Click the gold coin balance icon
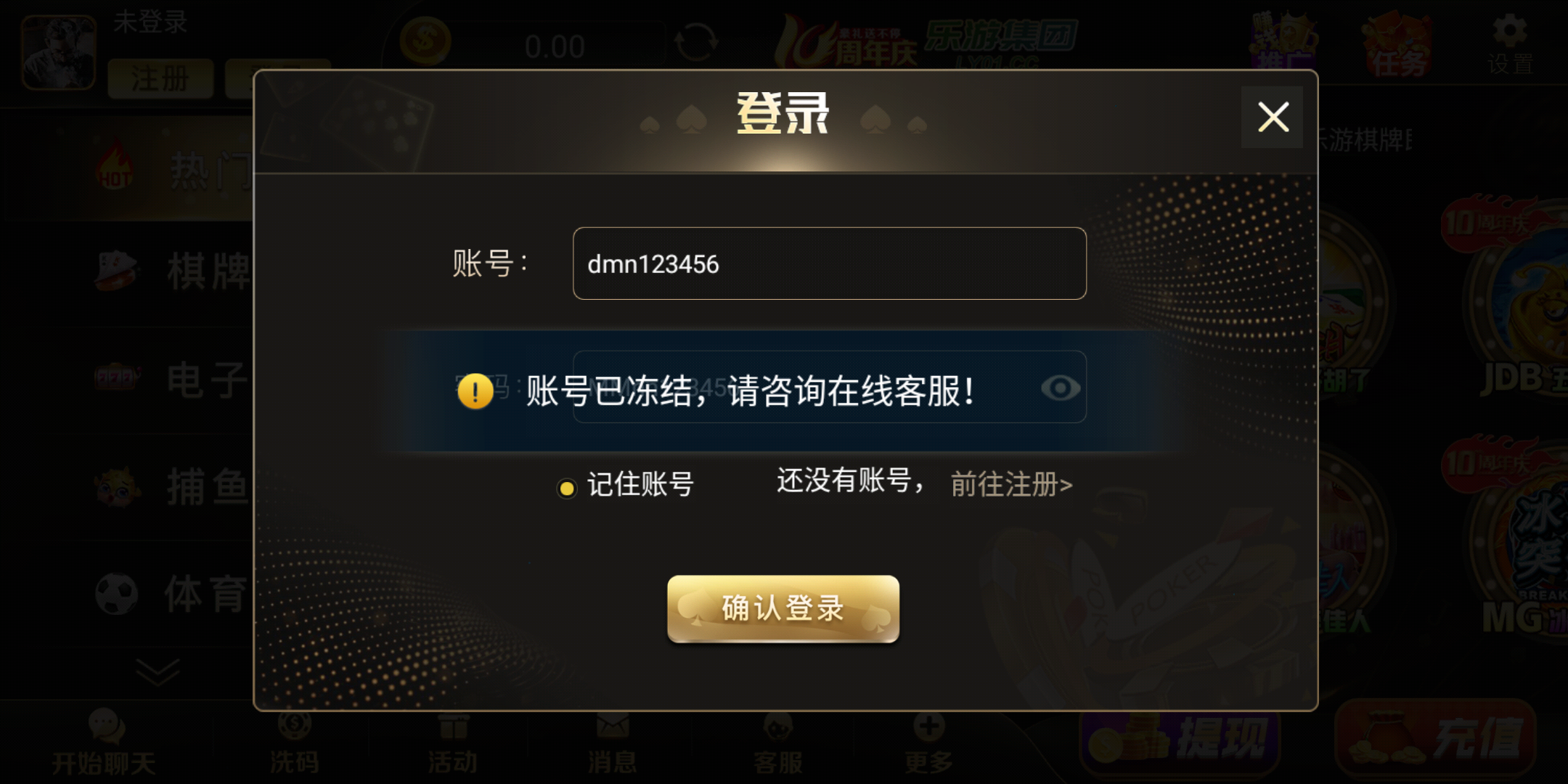 coord(425,41)
